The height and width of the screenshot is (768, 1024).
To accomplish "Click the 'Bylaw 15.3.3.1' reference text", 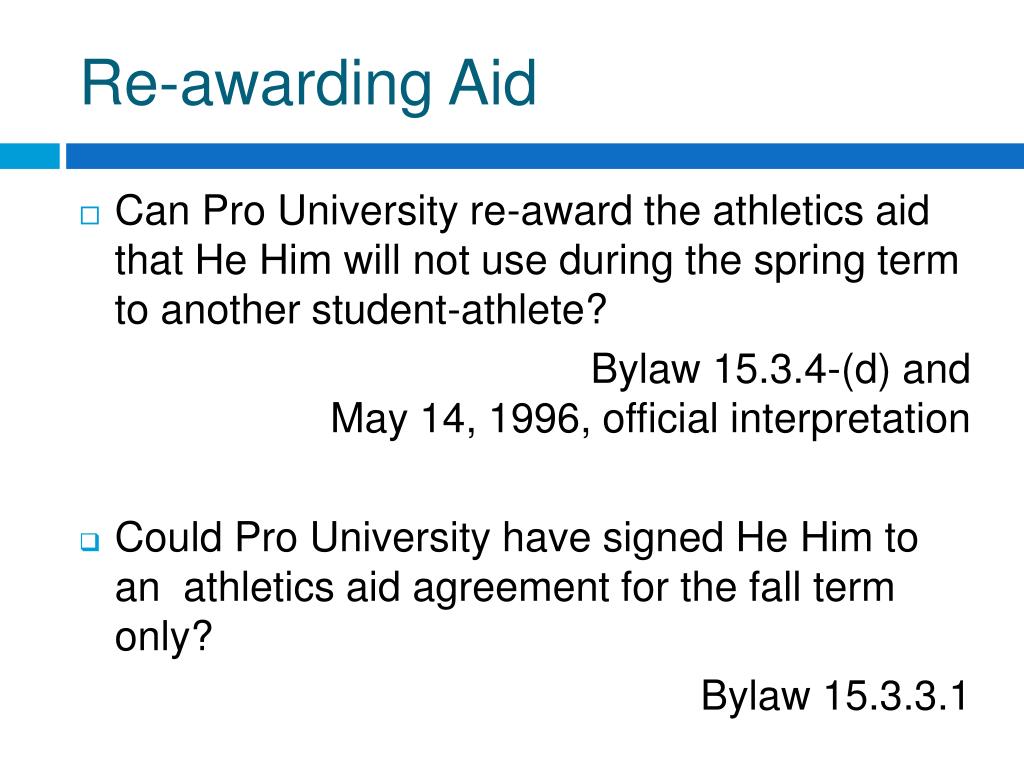I will coord(835,696).
